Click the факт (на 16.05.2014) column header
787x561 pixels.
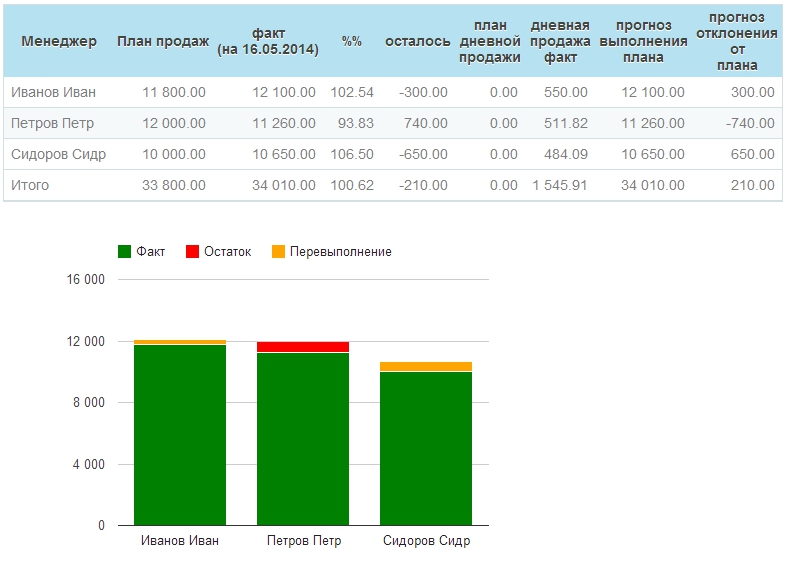268,41
